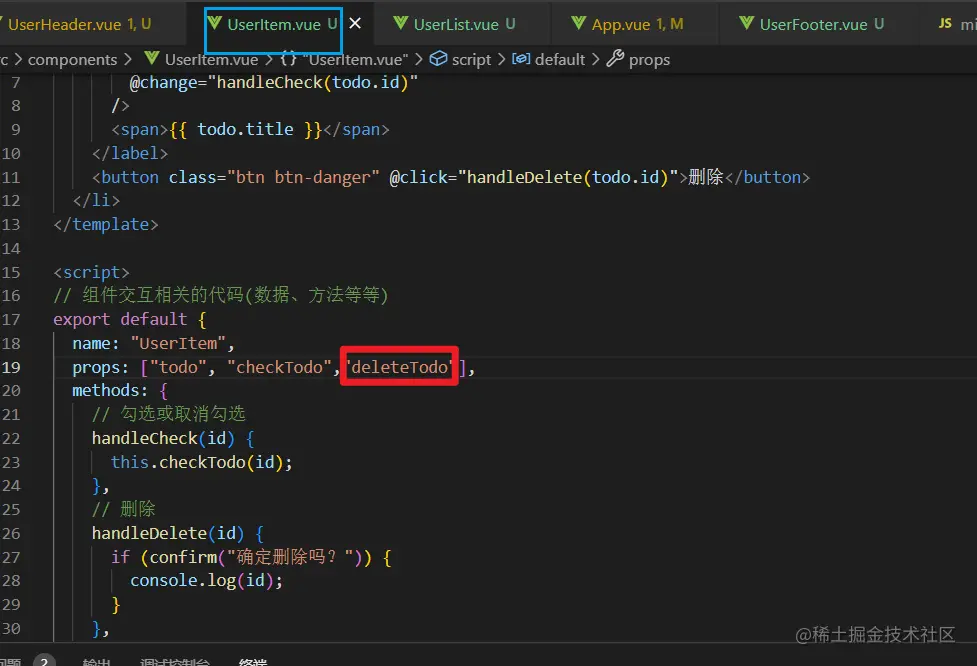The width and height of the screenshot is (977, 666).
Task: Click the 勾选或取消勾选 comment
Action: coord(168,414)
